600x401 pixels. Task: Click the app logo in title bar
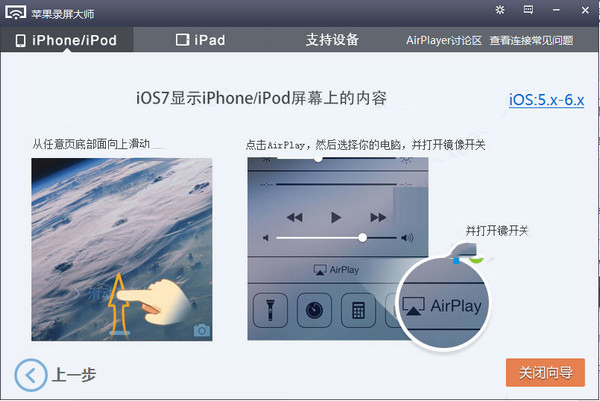click(x=15, y=12)
